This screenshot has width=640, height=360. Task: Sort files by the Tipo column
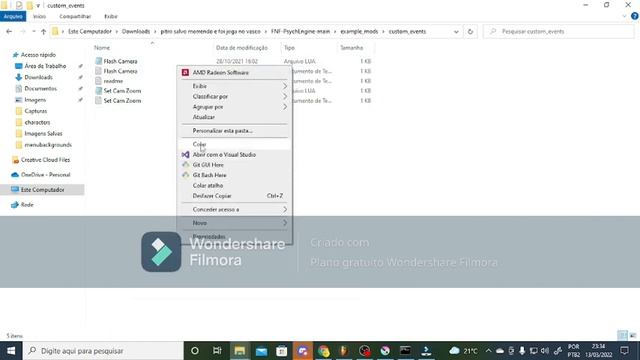pos(289,48)
